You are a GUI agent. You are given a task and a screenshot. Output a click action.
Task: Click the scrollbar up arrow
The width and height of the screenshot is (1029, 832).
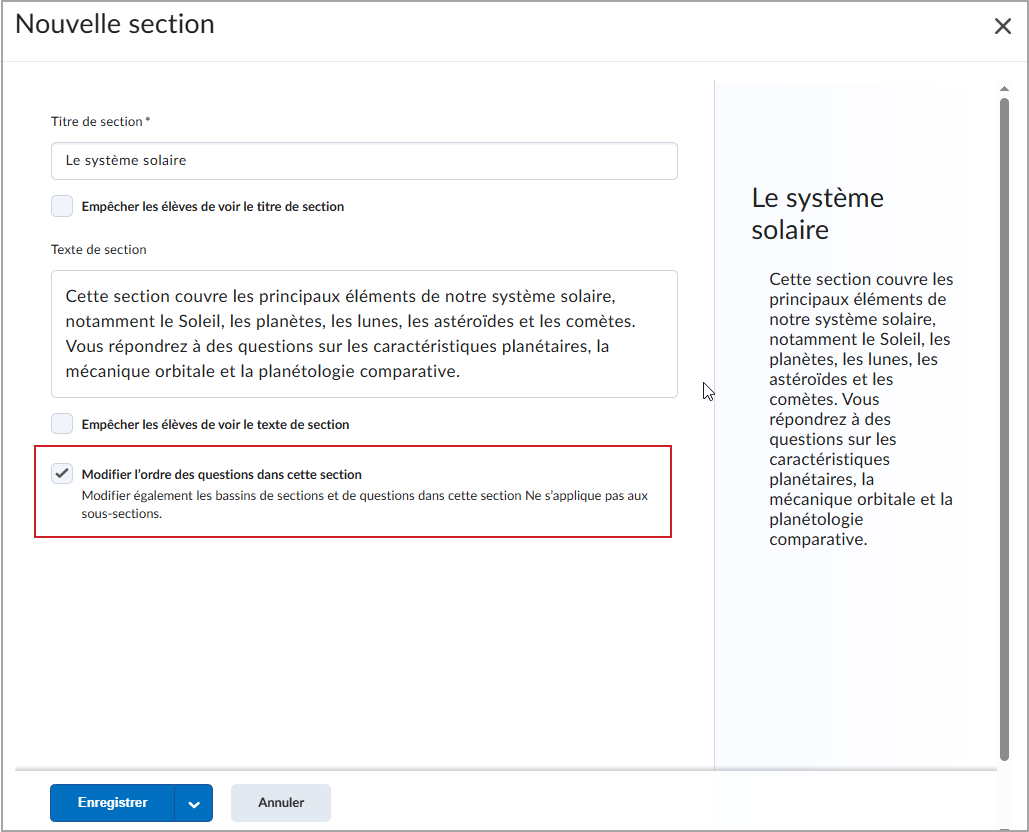1004,89
